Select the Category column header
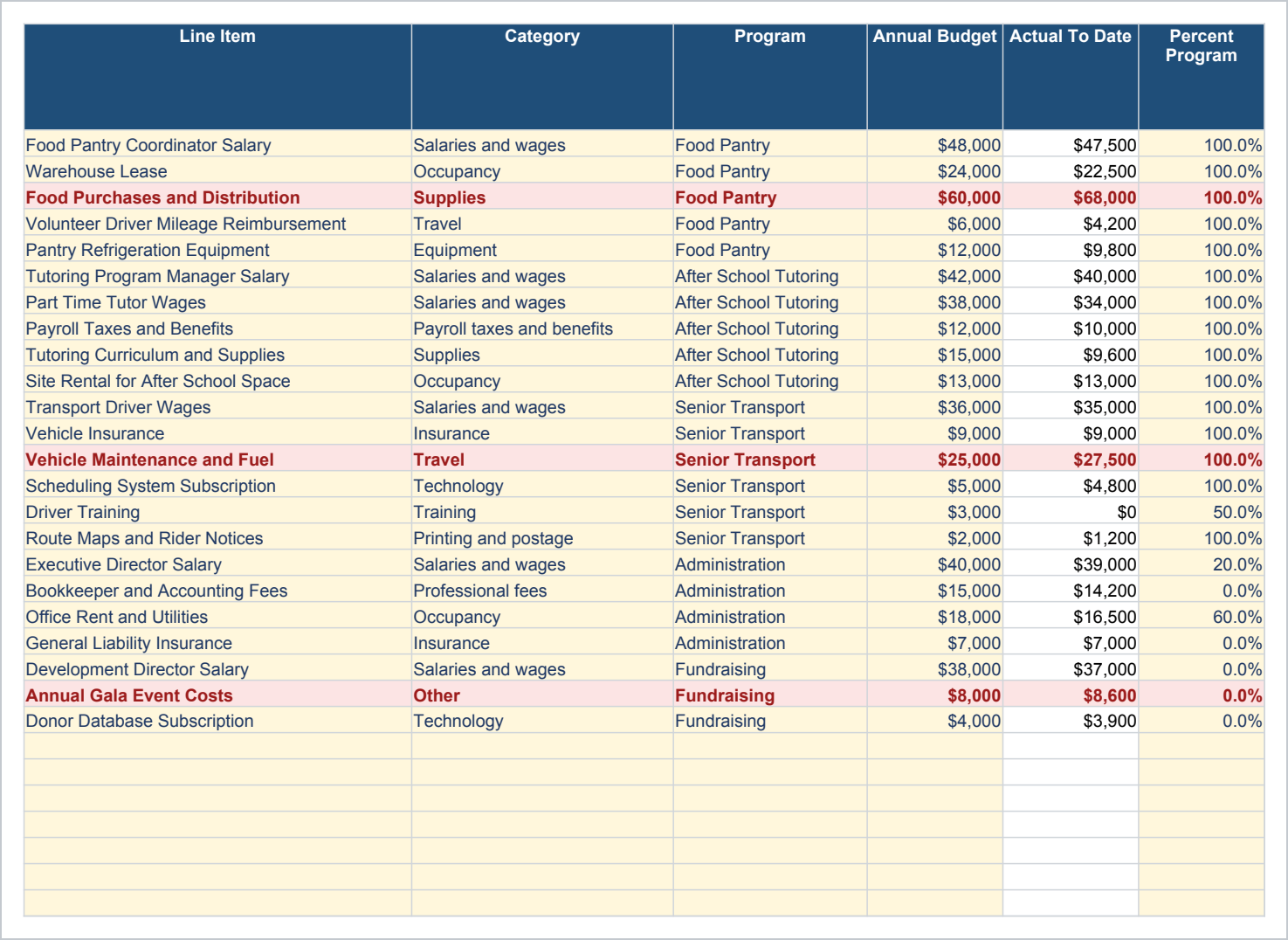This screenshot has width=1288, height=940. pos(542,77)
